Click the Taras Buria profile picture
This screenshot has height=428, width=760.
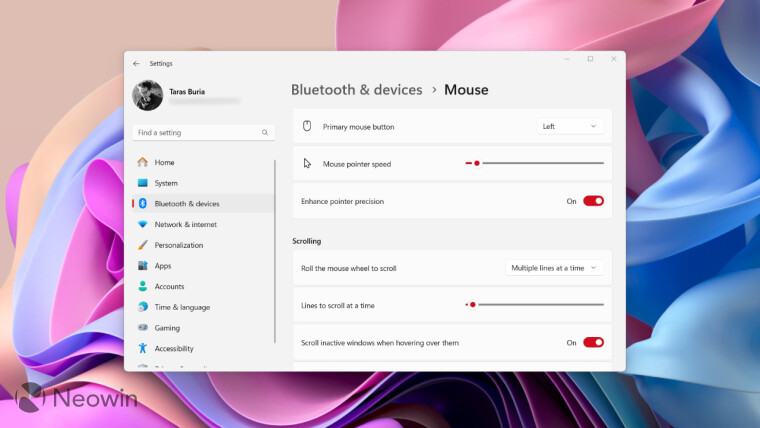147,95
